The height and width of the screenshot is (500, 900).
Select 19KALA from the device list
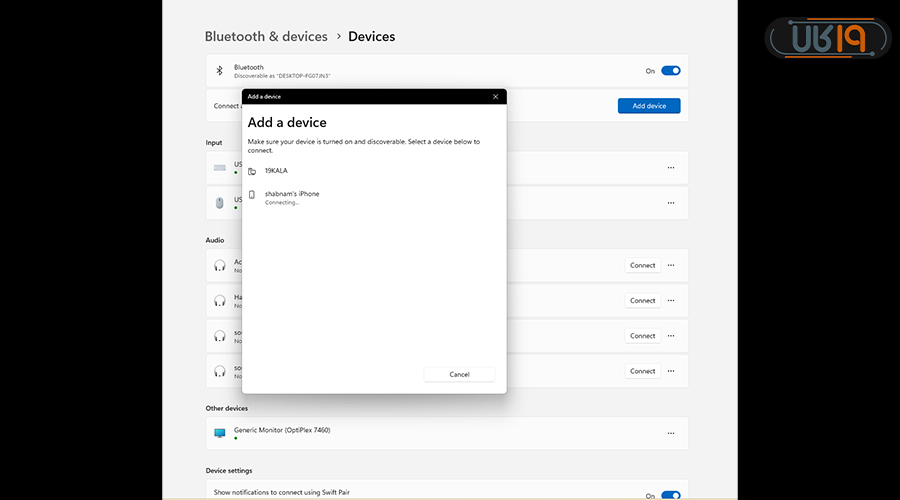point(276,171)
